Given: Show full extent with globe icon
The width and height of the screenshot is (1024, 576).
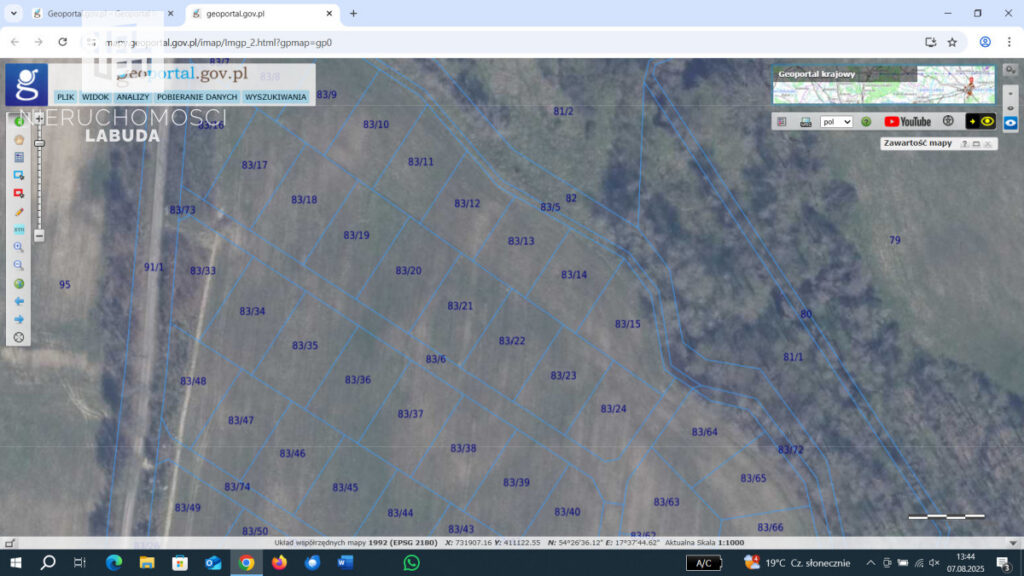Looking at the screenshot, I should (x=19, y=283).
